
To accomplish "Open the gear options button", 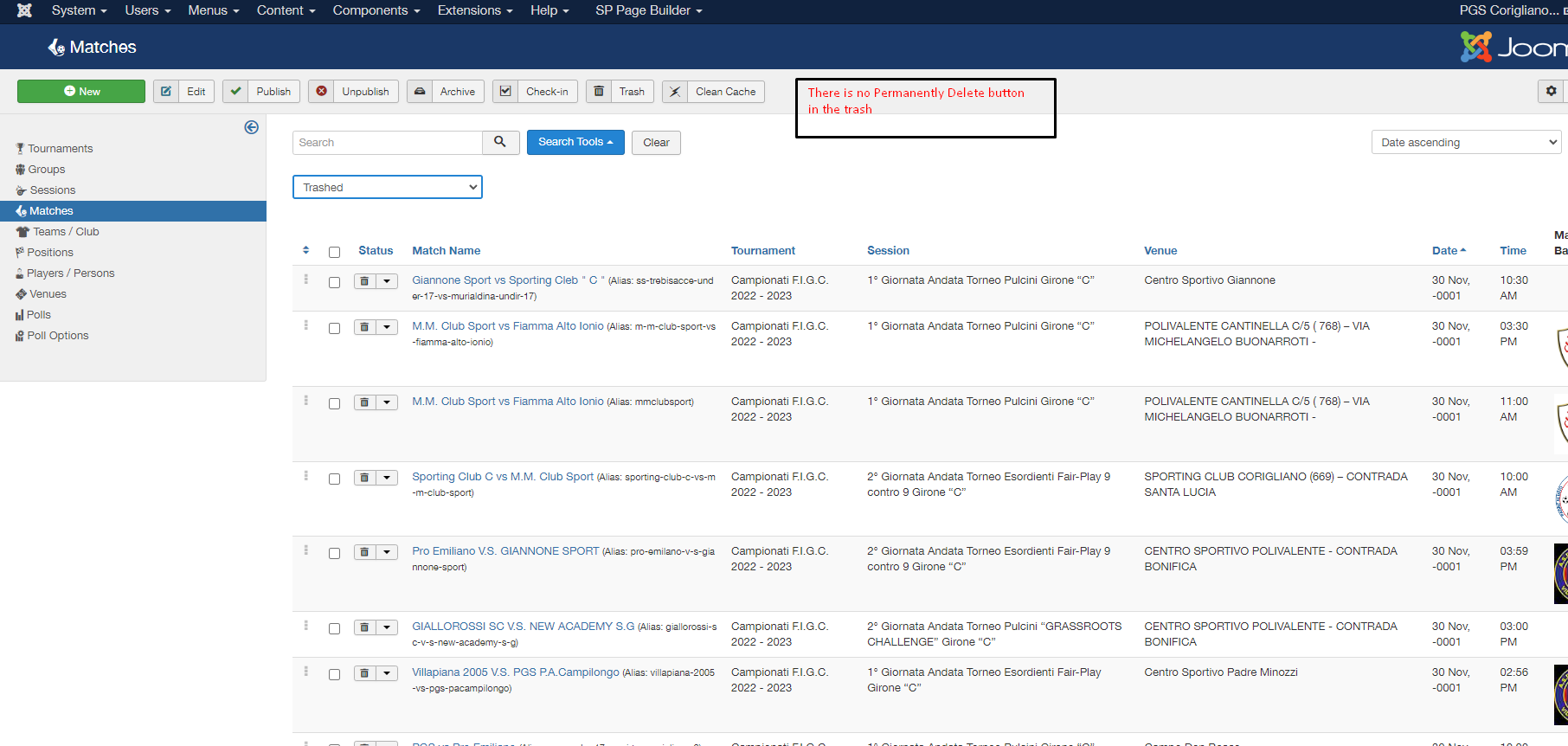I will (x=1551, y=91).
